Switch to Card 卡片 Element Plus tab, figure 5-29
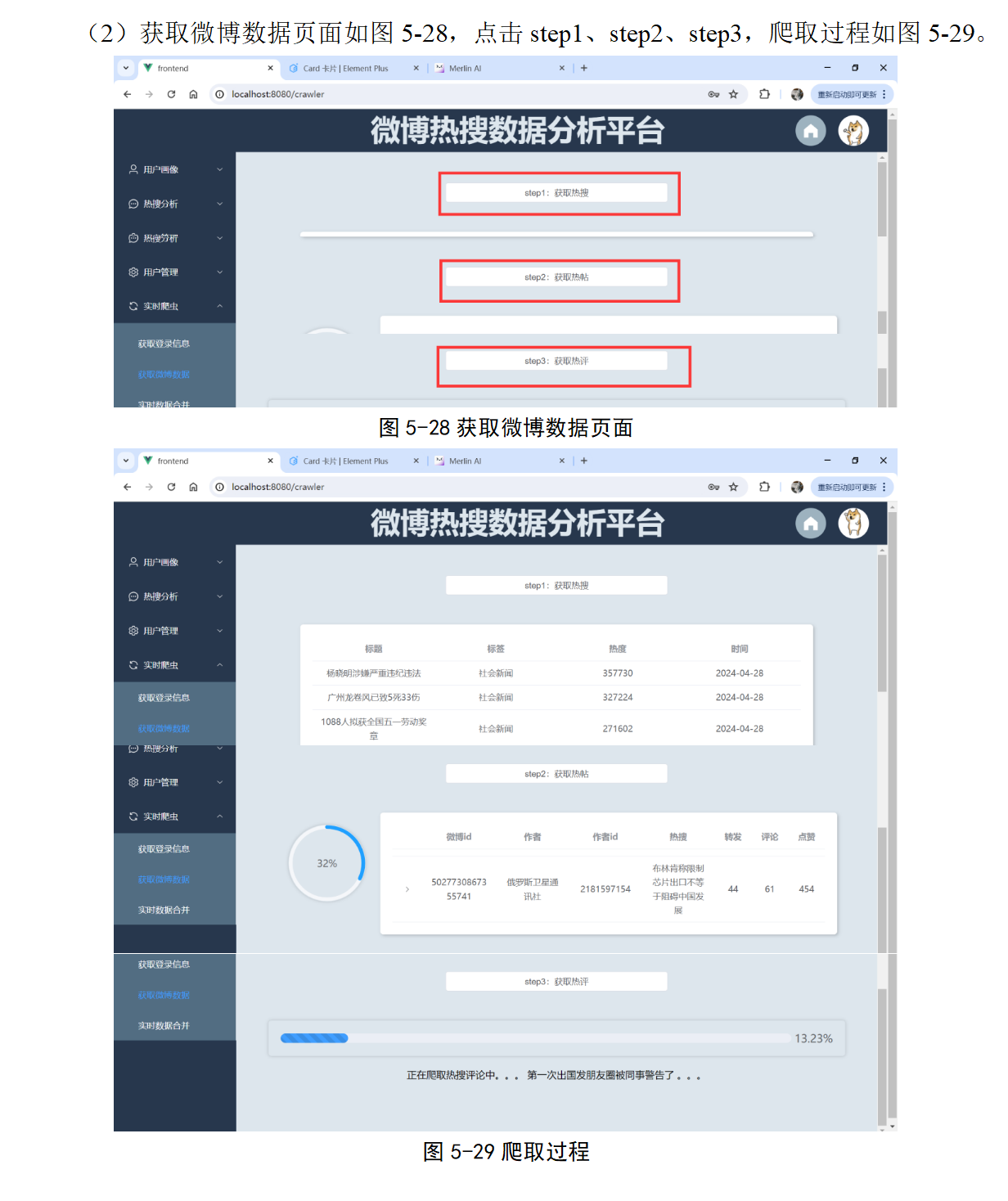 353,461
